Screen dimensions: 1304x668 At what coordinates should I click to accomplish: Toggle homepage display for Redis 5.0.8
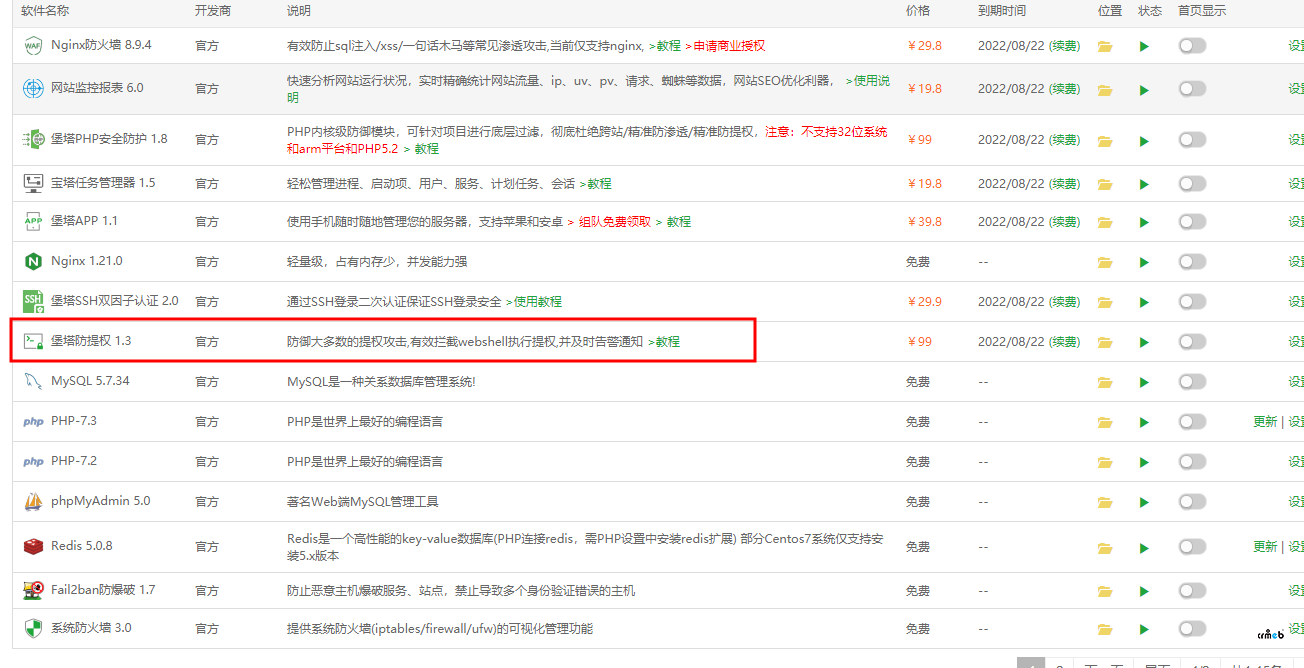click(1192, 546)
